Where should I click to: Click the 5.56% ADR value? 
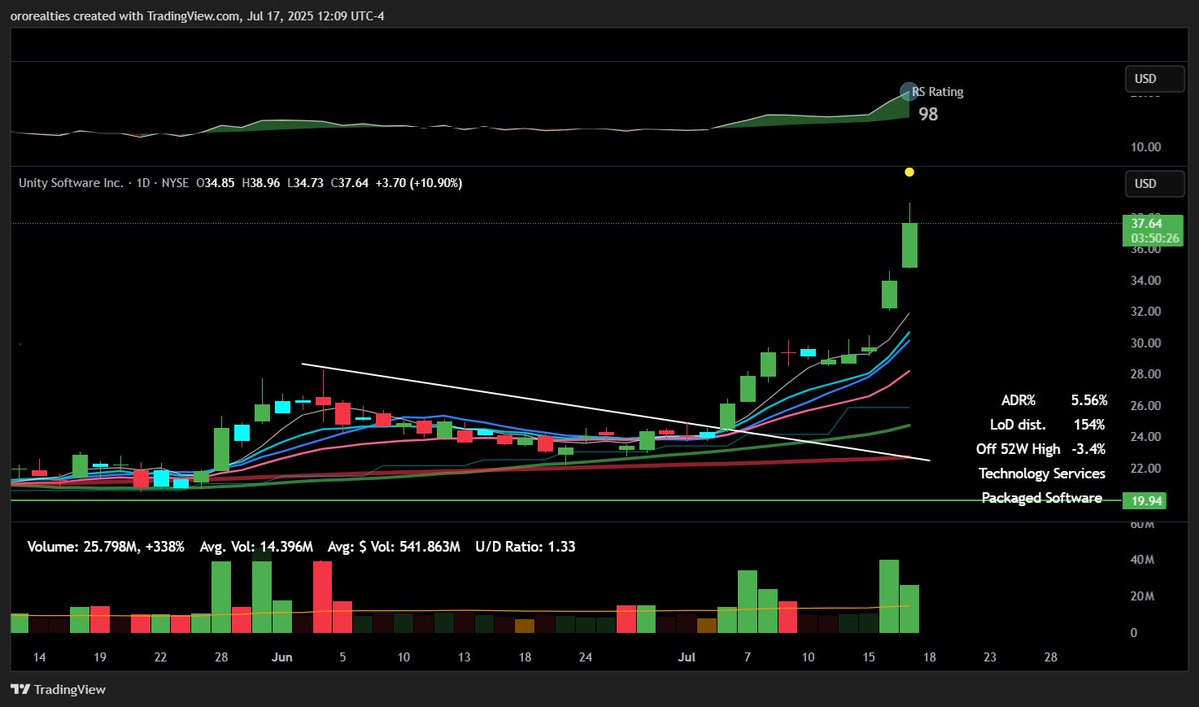tap(1089, 401)
